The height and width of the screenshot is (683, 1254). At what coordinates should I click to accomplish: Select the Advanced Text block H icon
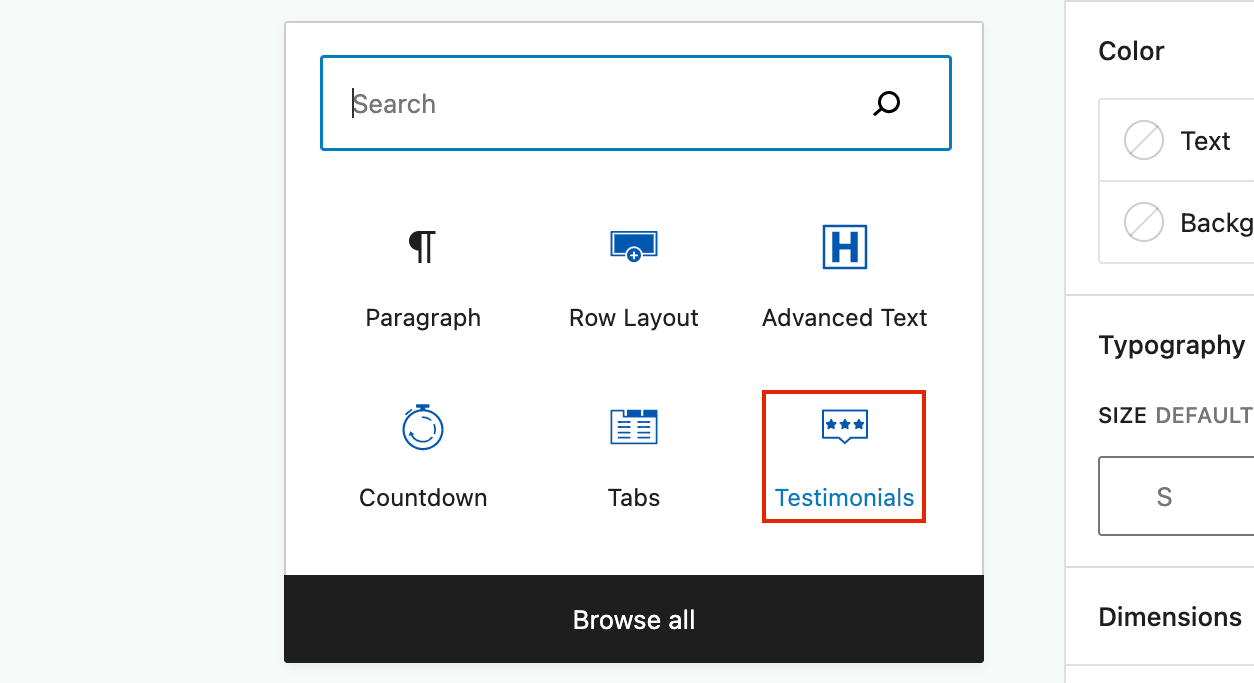point(844,247)
